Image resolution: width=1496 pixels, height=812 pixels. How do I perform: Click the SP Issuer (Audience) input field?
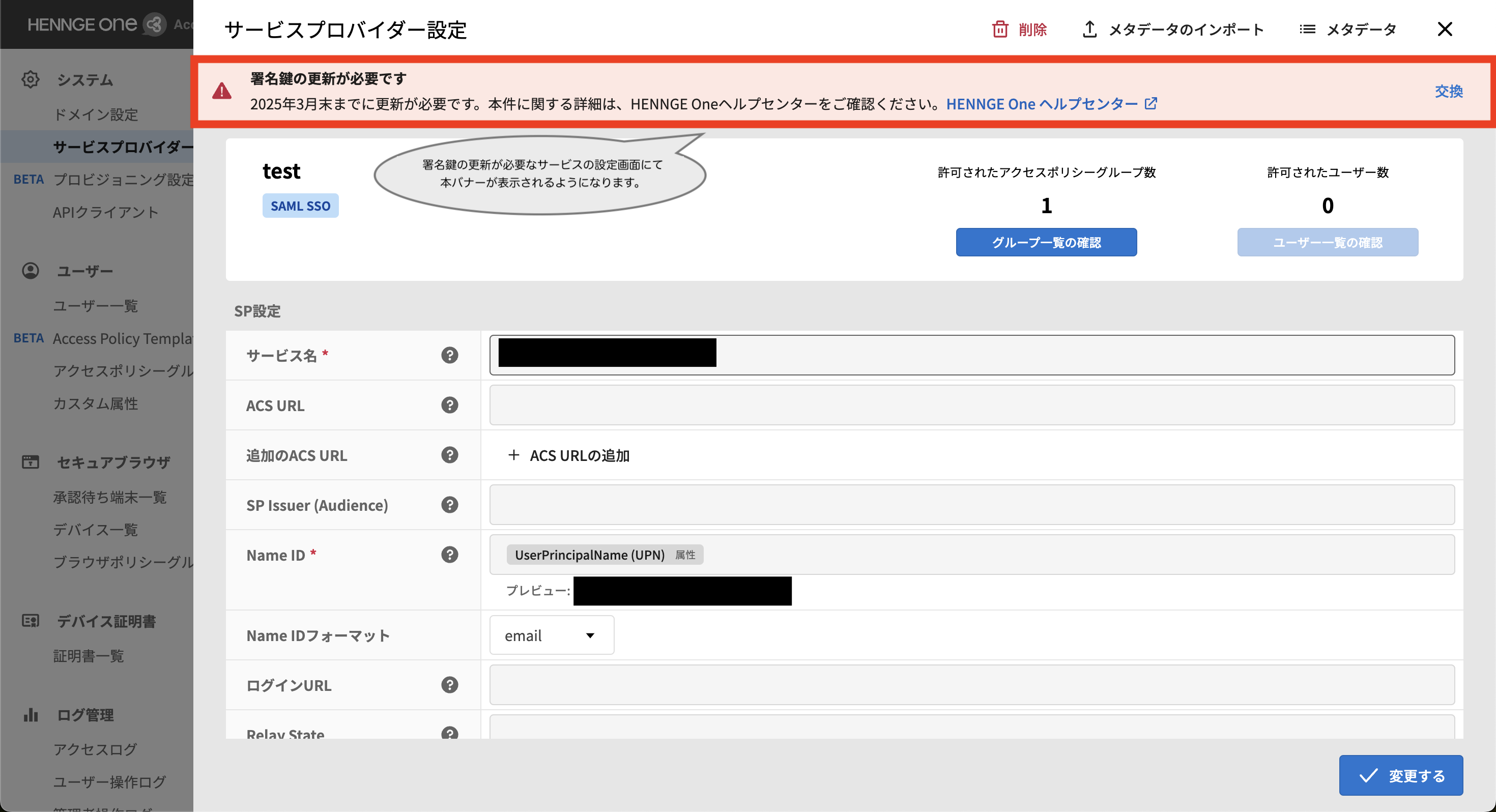tap(971, 505)
